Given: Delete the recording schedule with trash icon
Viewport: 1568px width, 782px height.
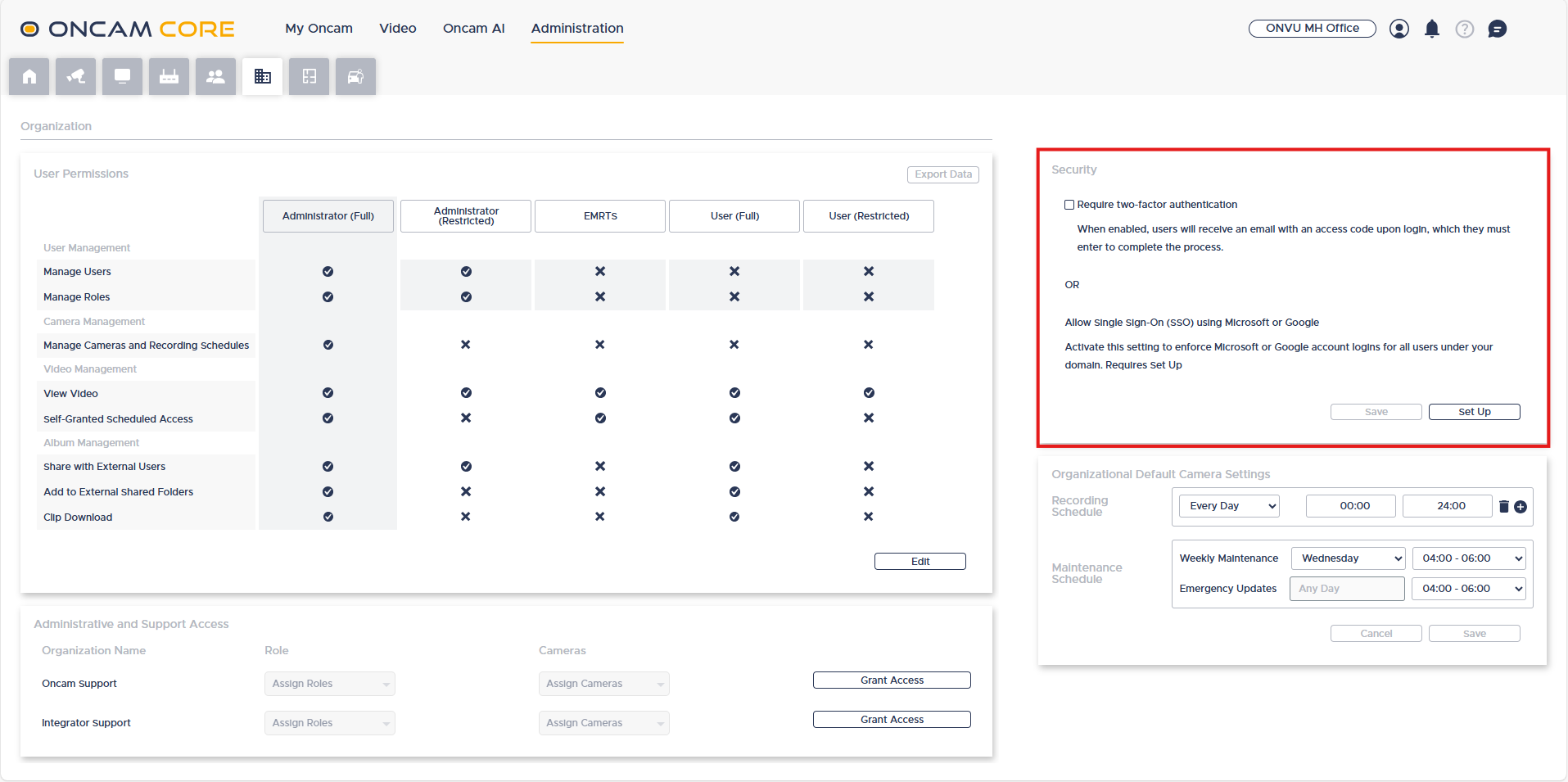Looking at the screenshot, I should pos(1504,506).
